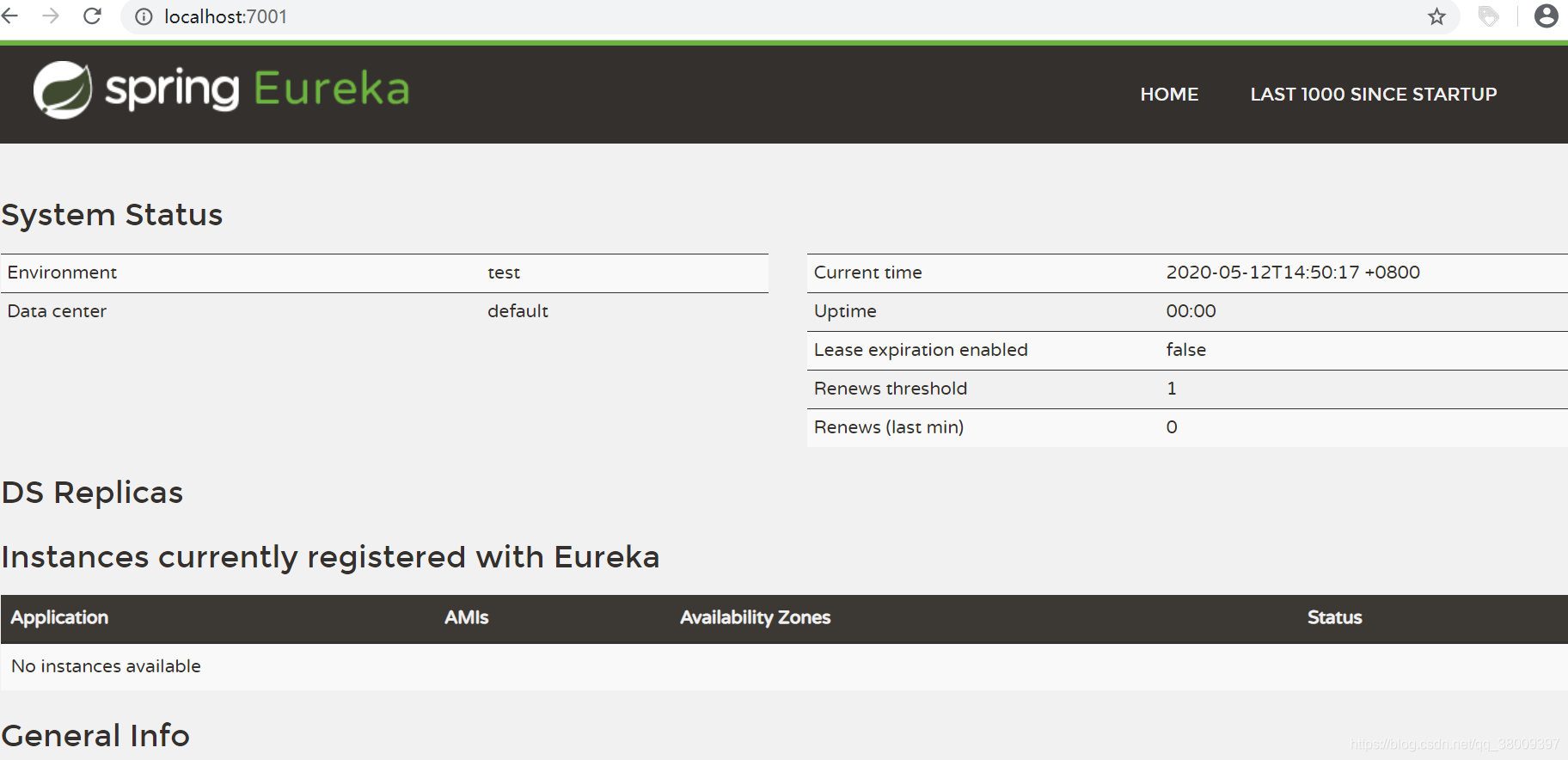Click the browser back arrow

[x=9, y=15]
